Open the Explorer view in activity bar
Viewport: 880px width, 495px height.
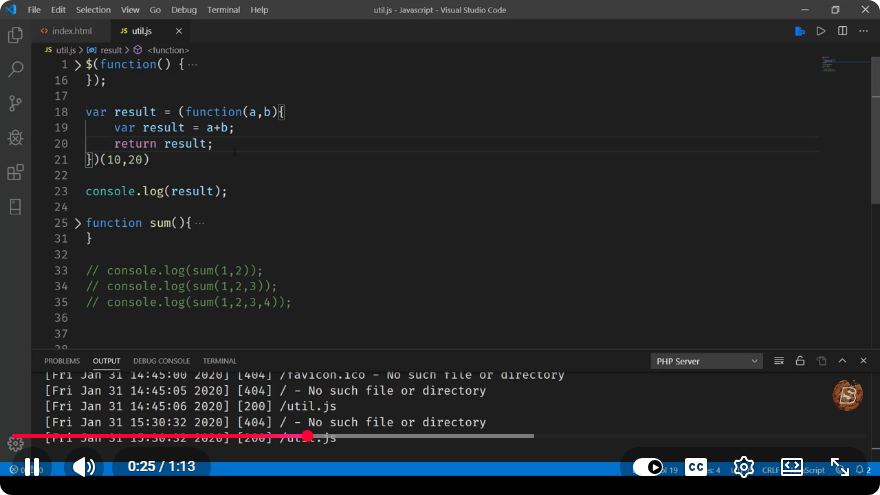(15, 35)
